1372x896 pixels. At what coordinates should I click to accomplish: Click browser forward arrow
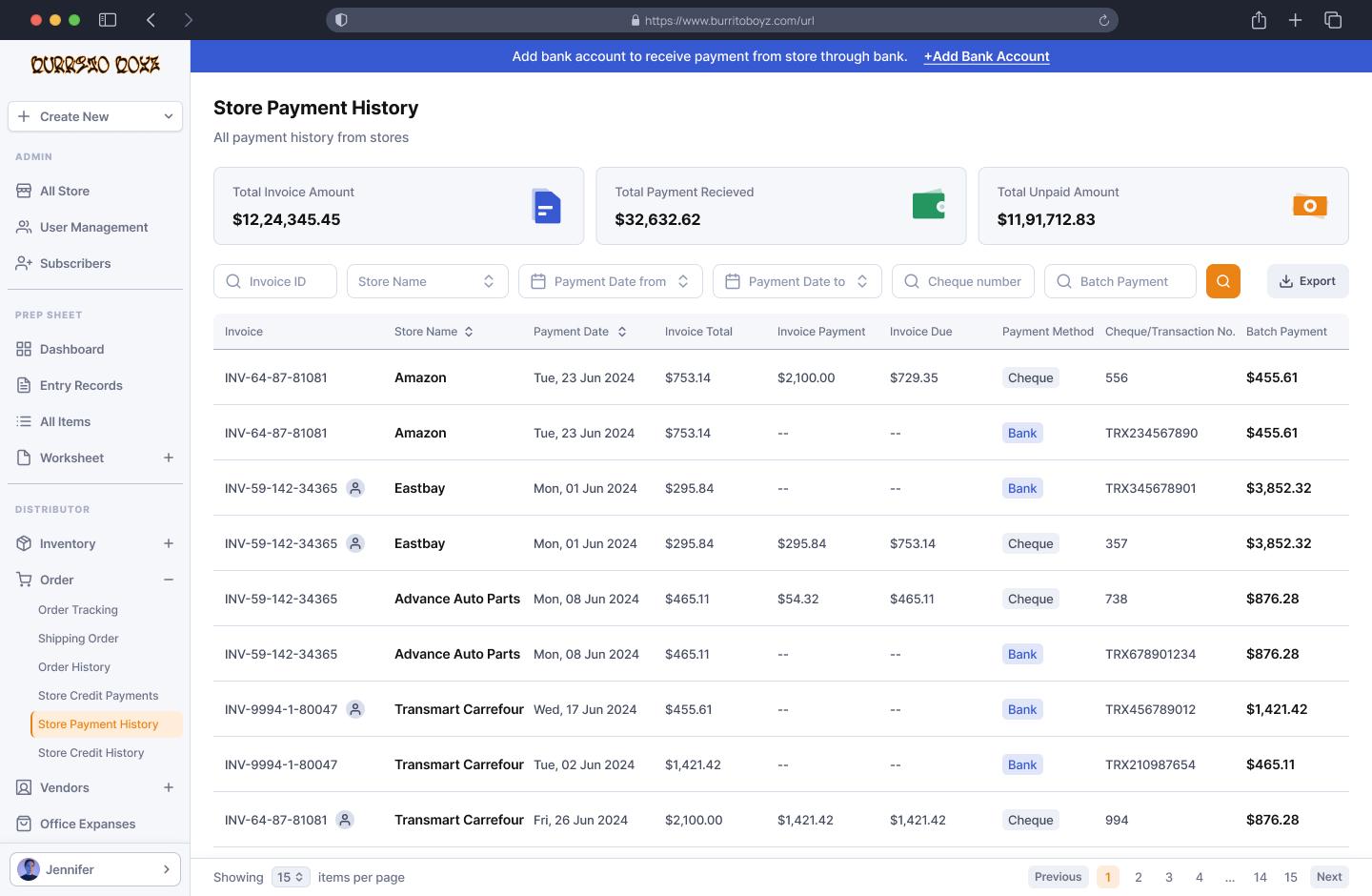point(188,19)
